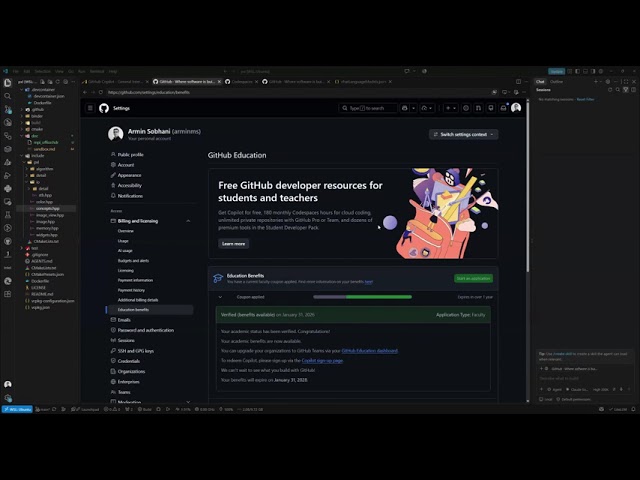640x480 pixels.
Task: Open the Search view in activity bar
Action: pyautogui.click(x=7, y=96)
